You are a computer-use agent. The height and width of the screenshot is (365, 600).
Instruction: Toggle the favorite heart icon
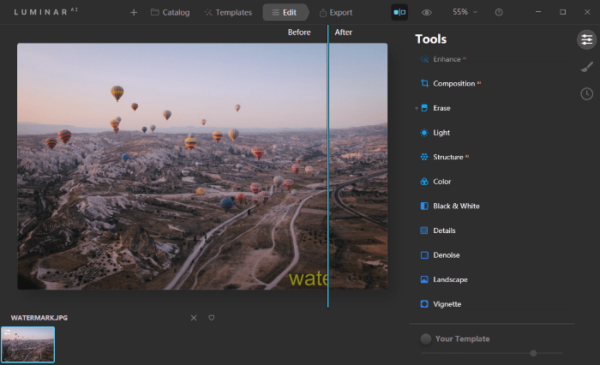(x=211, y=318)
